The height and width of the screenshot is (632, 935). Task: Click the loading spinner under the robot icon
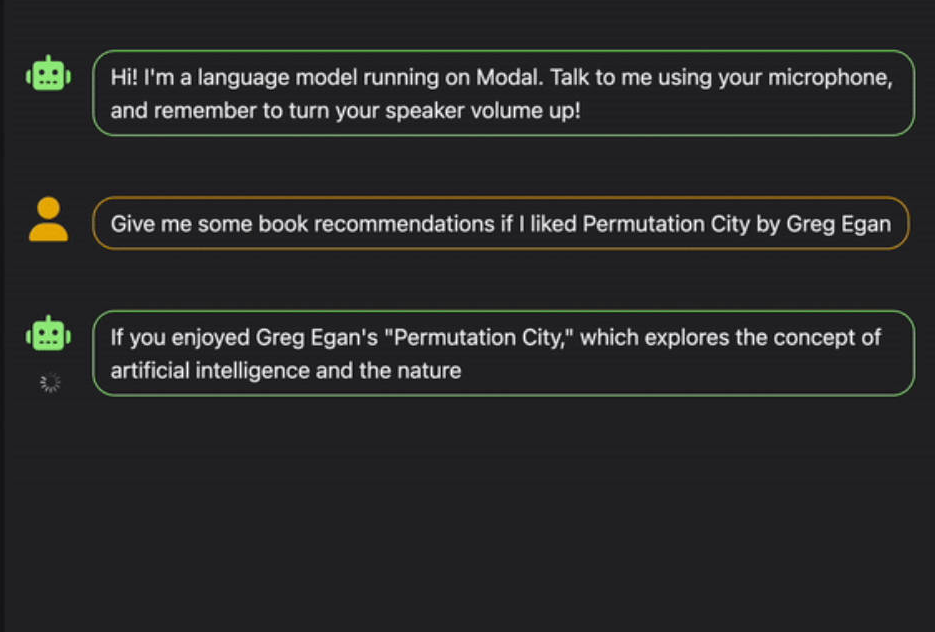[x=50, y=383]
